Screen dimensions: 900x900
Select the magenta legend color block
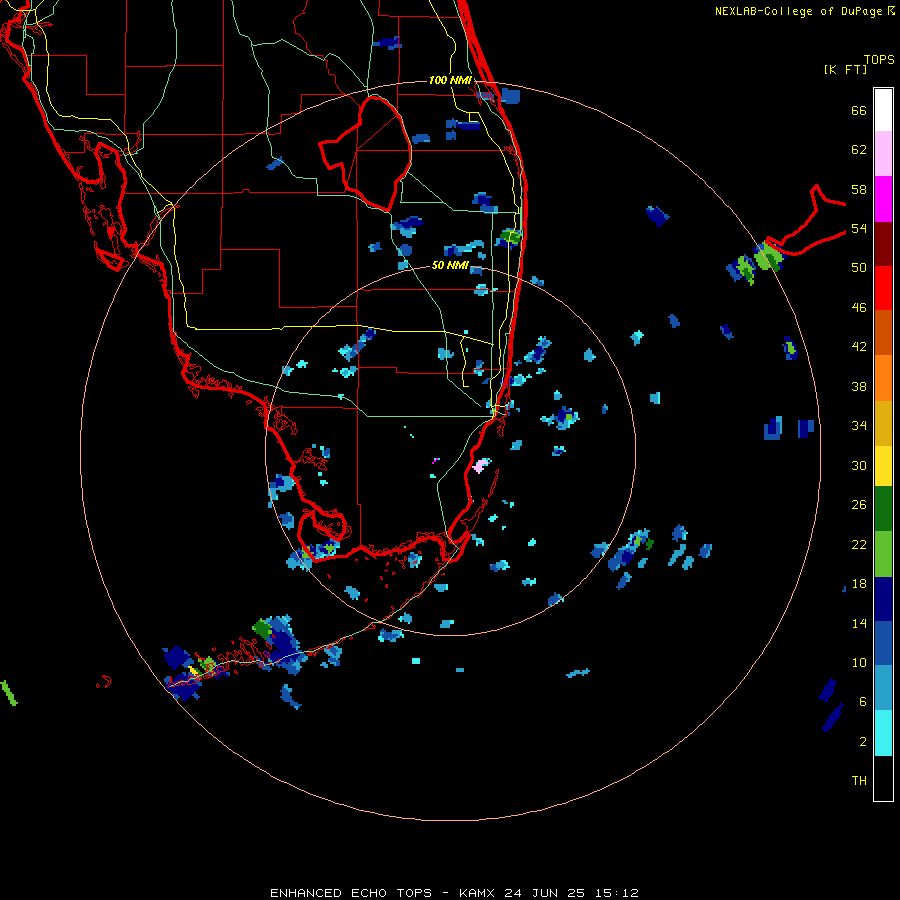click(883, 199)
